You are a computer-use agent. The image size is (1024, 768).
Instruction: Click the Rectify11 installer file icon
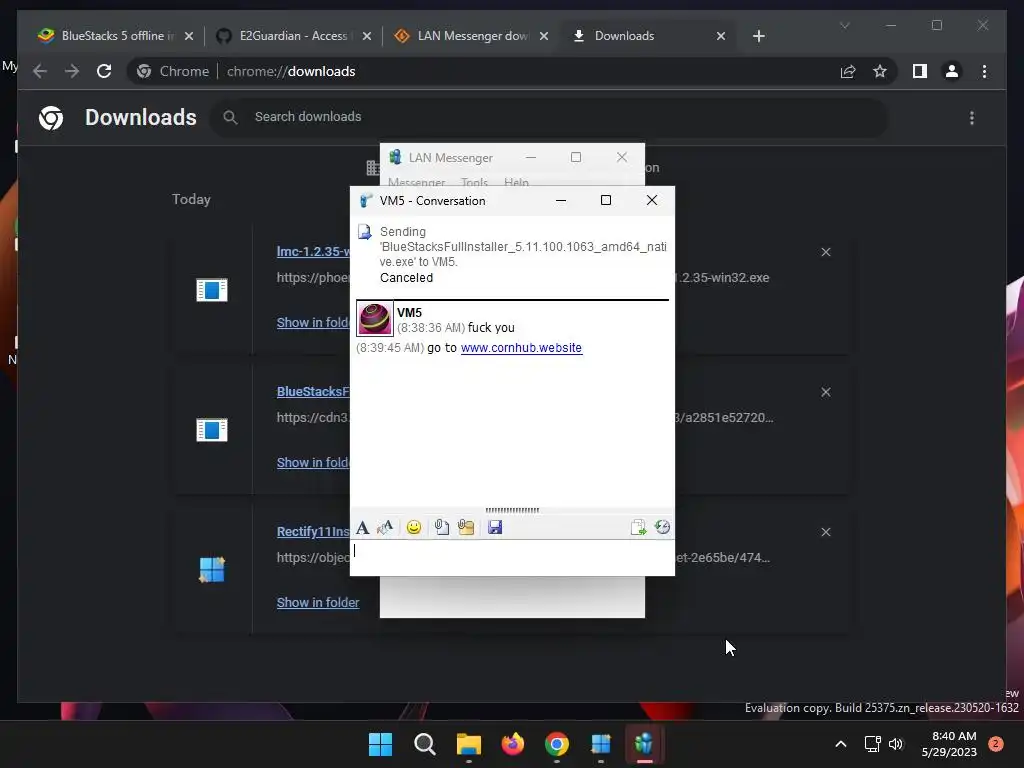212,569
